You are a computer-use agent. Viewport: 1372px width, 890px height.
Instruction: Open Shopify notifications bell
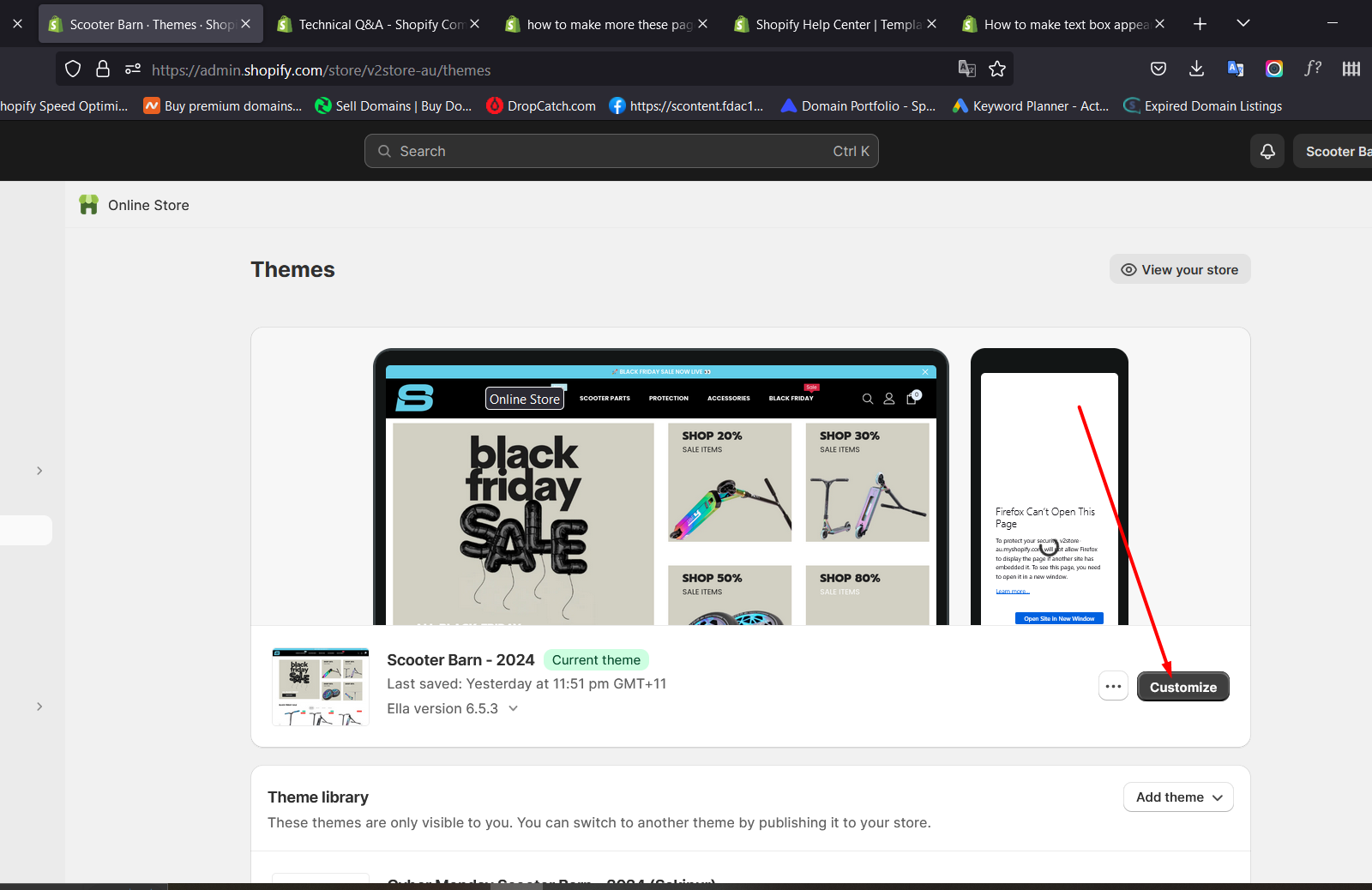click(1267, 152)
